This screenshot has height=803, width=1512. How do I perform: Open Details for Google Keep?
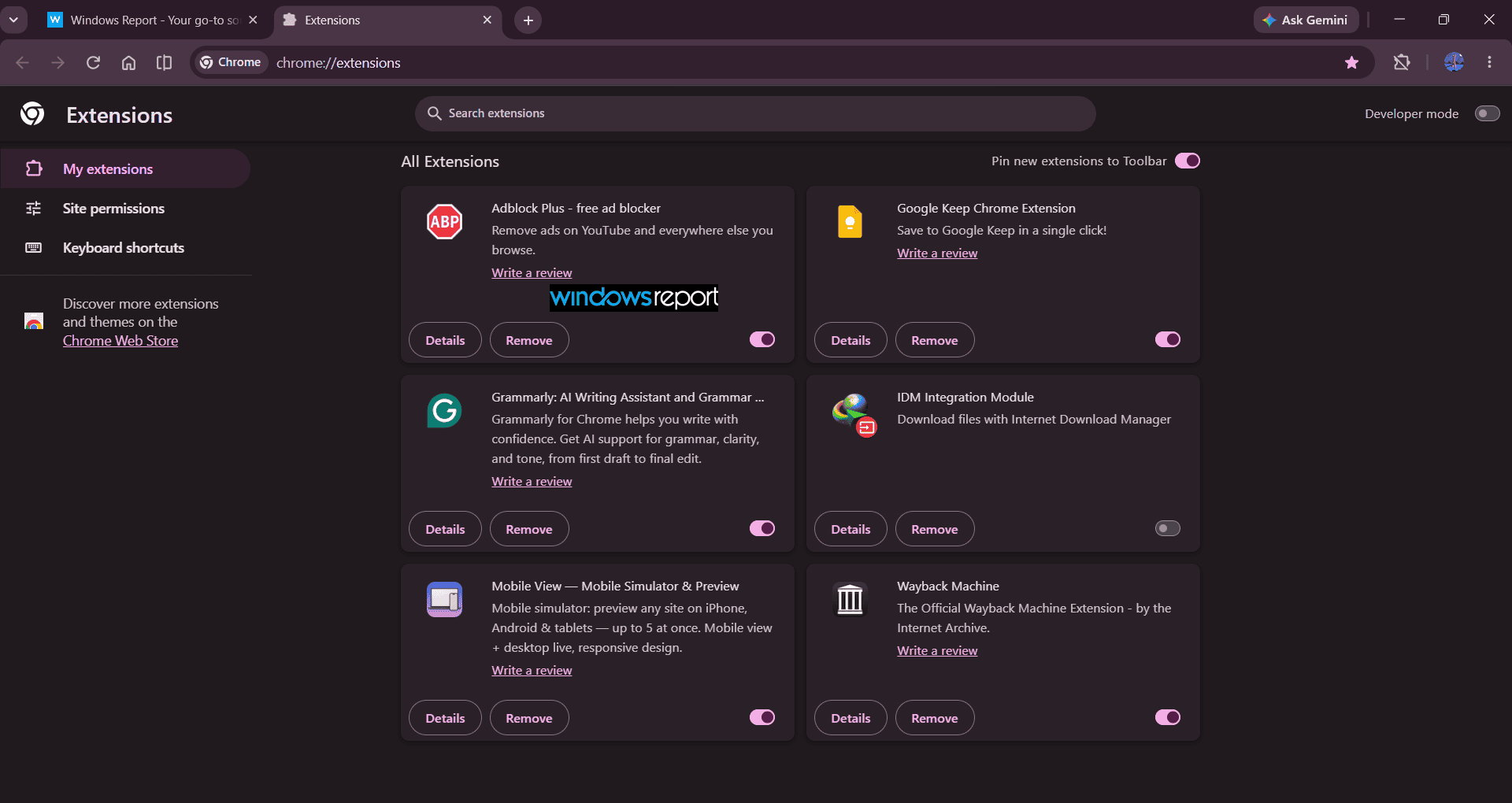[850, 340]
